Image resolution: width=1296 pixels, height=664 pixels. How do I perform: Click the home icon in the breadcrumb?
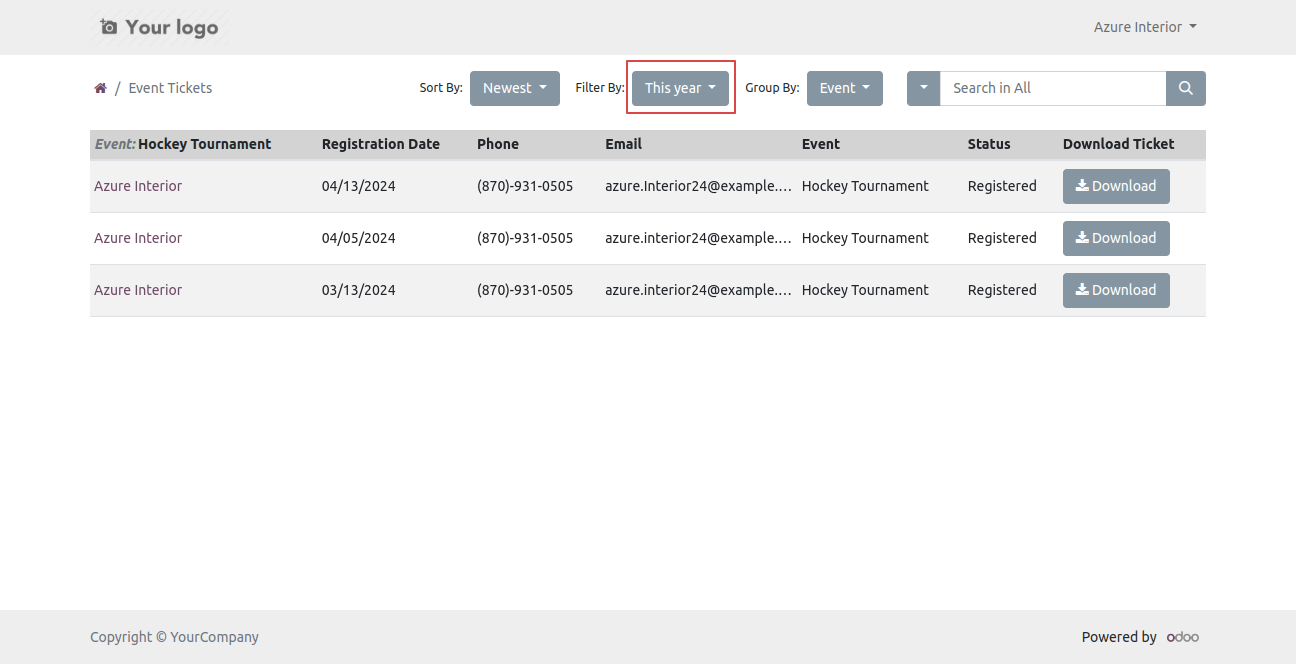click(100, 88)
